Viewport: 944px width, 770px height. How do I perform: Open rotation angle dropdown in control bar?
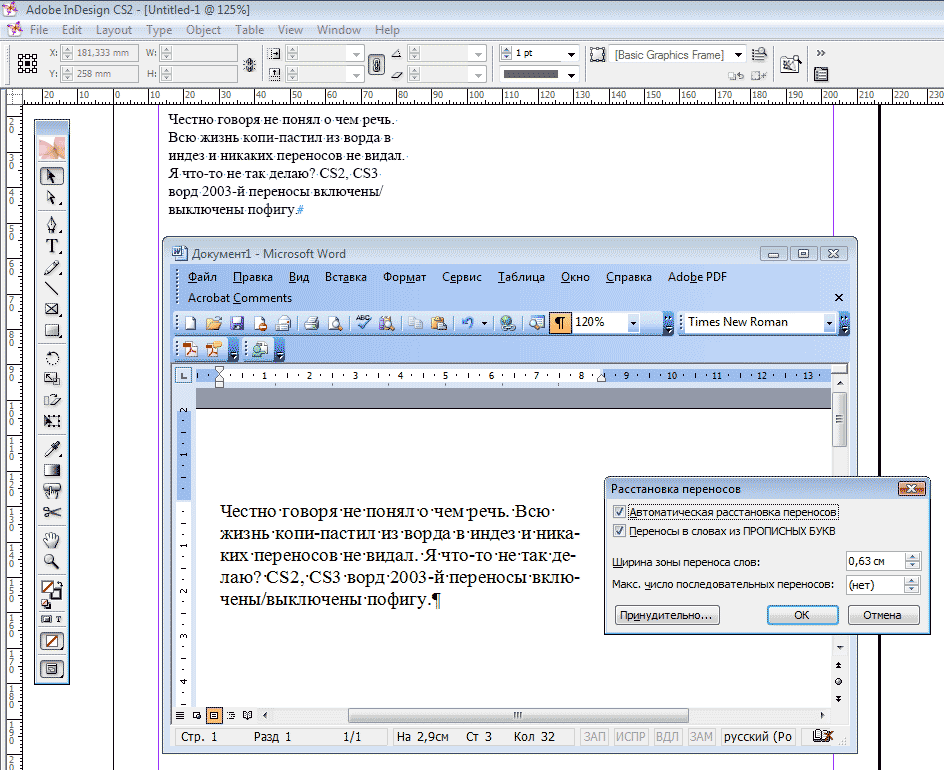point(479,54)
